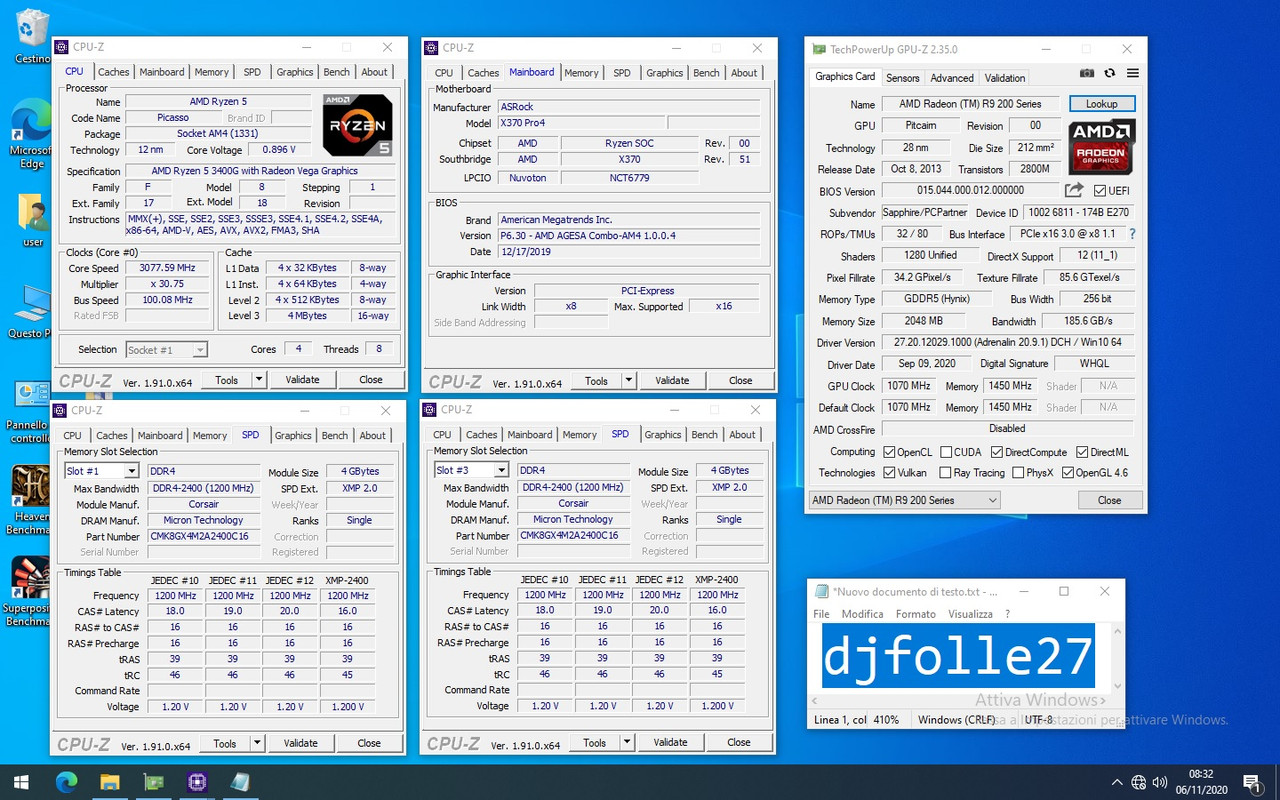Click the BIOS share/export icon in GPU-Z
The width and height of the screenshot is (1280, 800).
[x=1074, y=190]
